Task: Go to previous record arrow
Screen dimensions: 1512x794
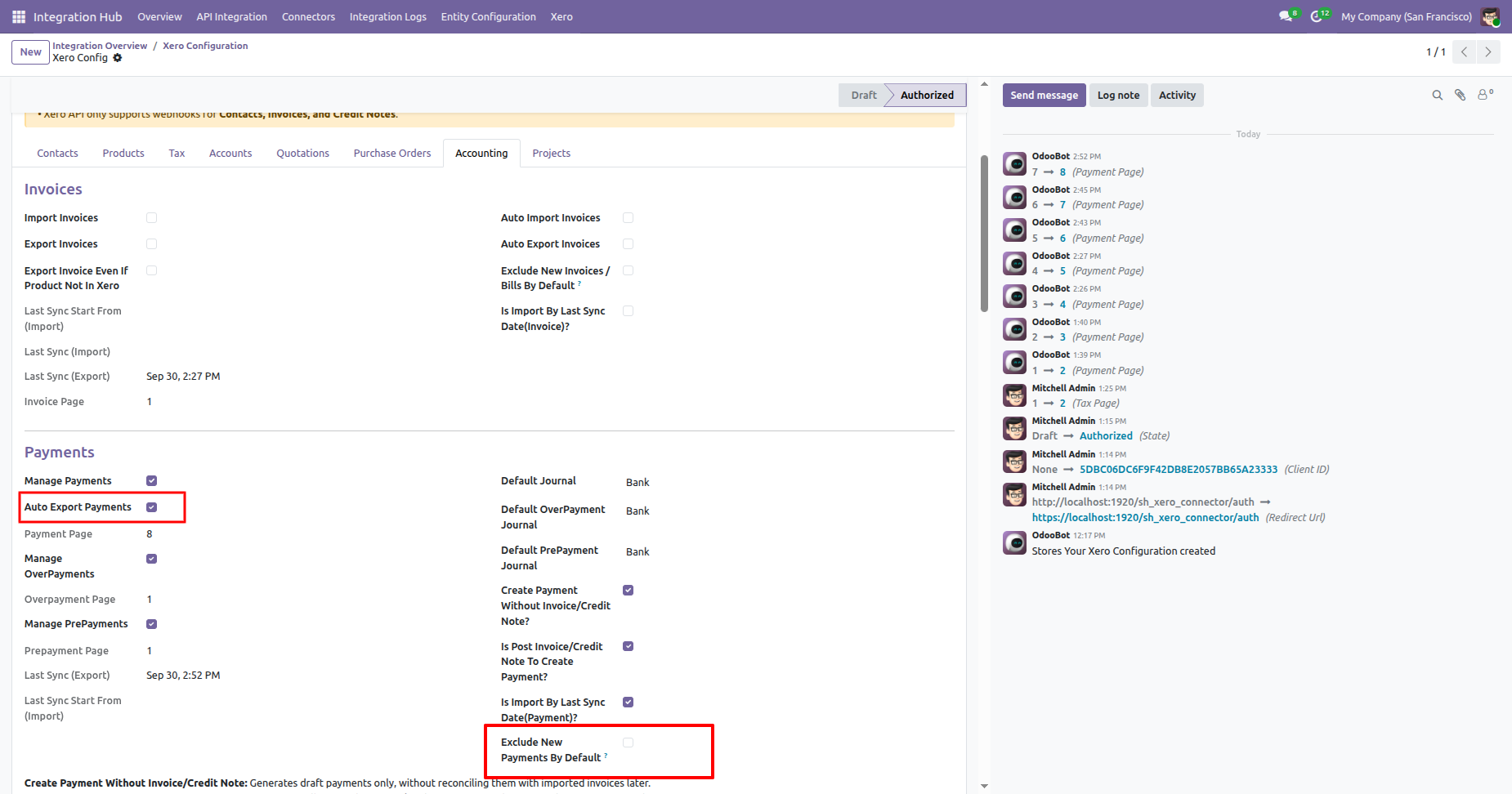Action: coord(1464,52)
